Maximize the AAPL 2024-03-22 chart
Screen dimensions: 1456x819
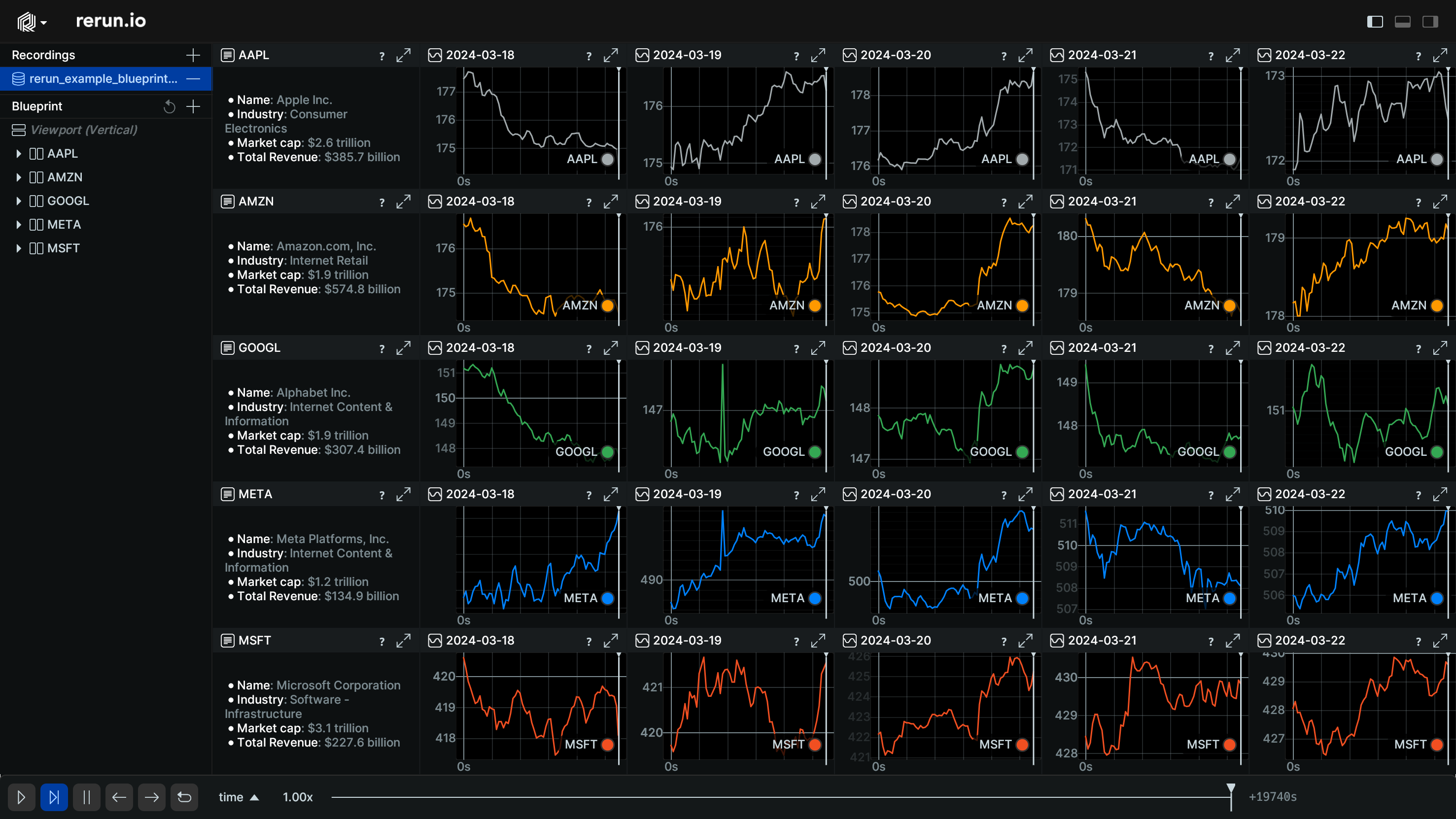click(1440, 55)
